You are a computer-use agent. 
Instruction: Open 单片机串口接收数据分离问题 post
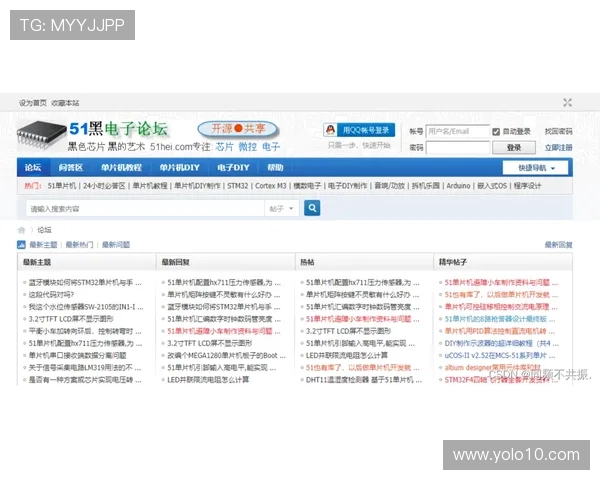[x=77, y=356]
